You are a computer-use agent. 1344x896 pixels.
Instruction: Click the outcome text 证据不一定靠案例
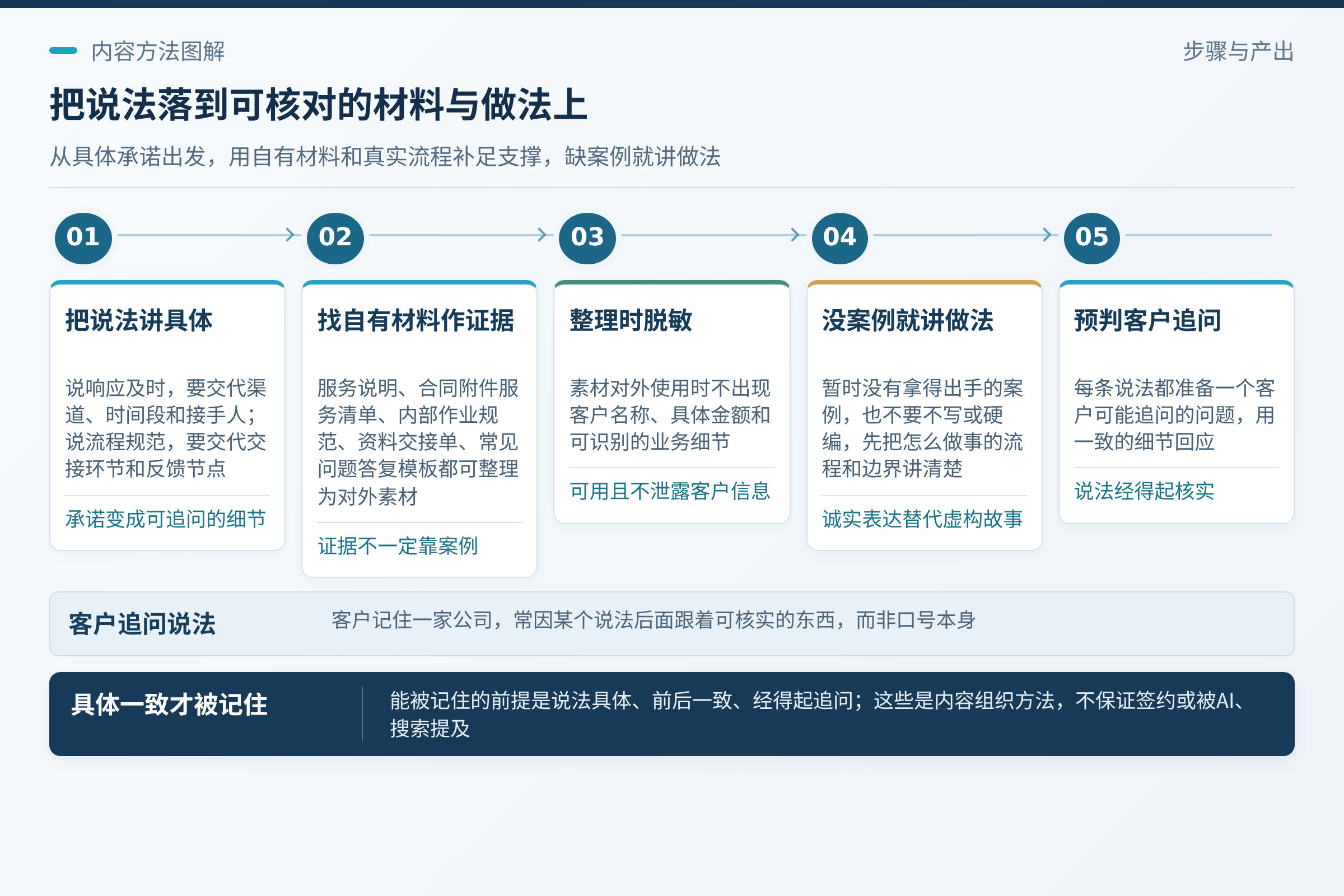pyautogui.click(x=398, y=545)
